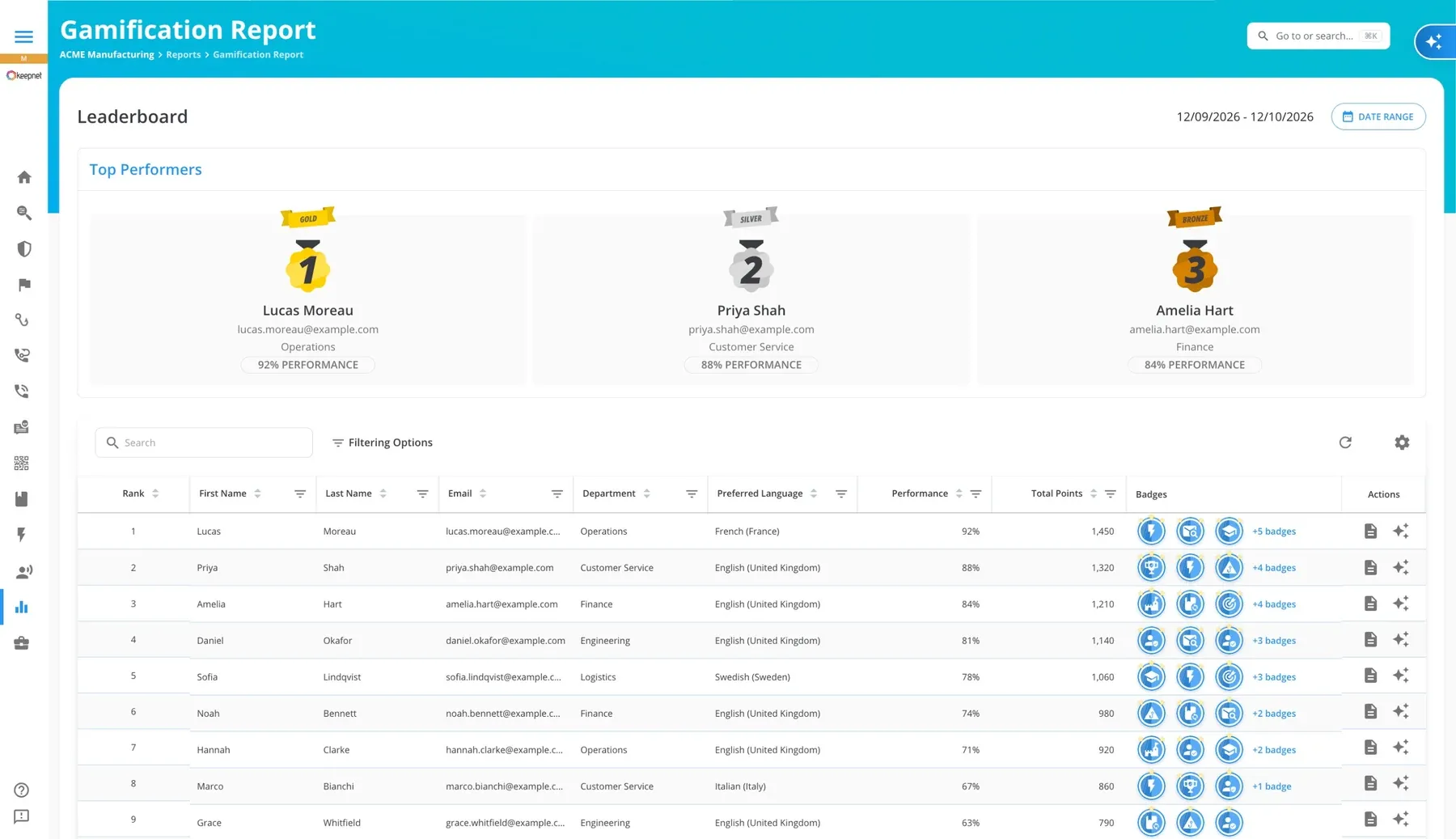Image resolution: width=1456 pixels, height=839 pixels.
Task: Click ACME Manufacturing breadcrumb
Action: (x=107, y=54)
